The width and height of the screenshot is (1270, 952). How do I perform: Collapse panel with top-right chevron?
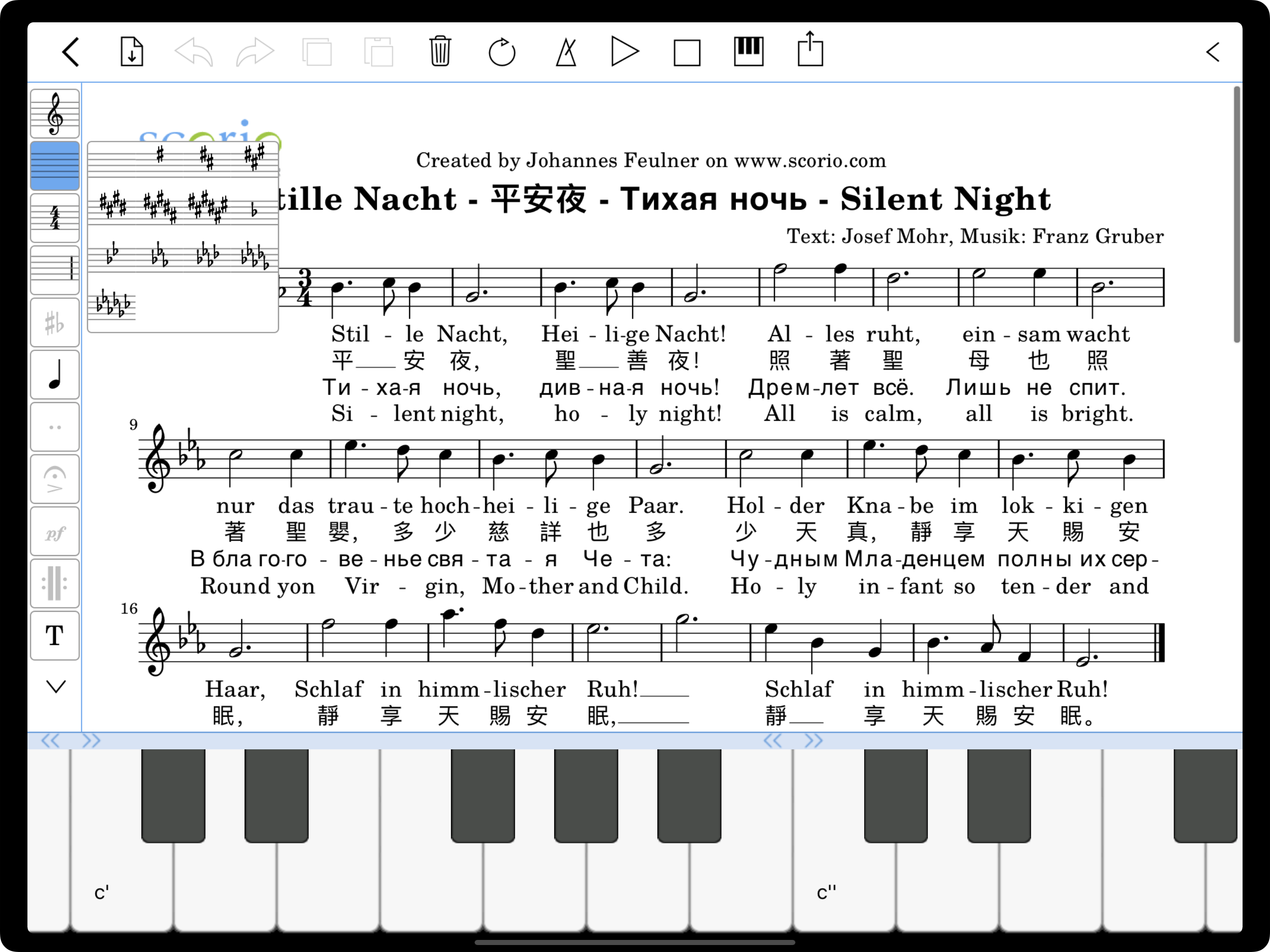(1212, 52)
